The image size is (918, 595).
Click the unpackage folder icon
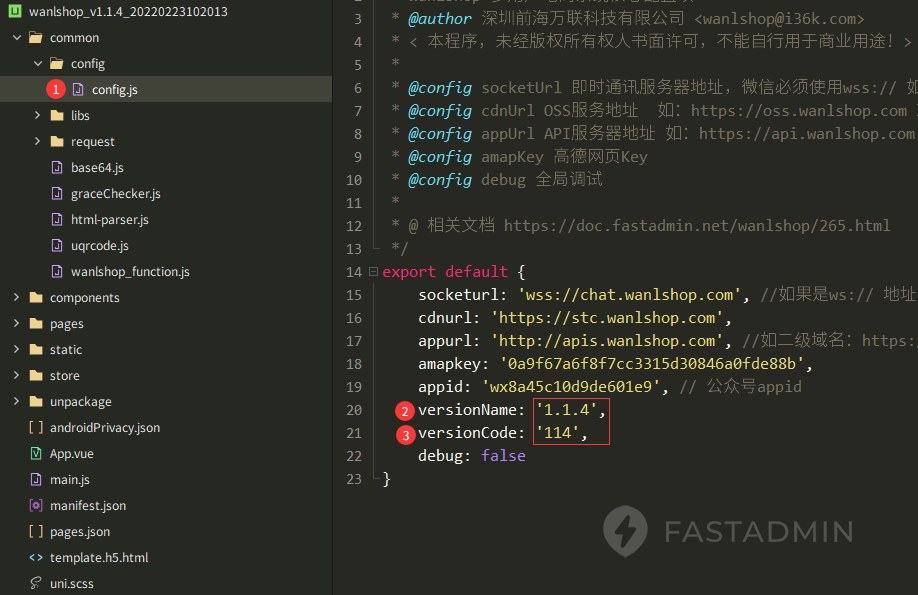(x=36, y=401)
